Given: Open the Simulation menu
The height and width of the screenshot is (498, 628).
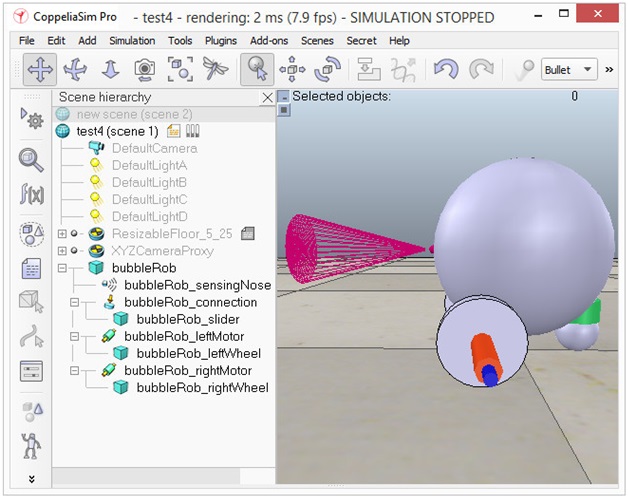Looking at the screenshot, I should click(132, 40).
